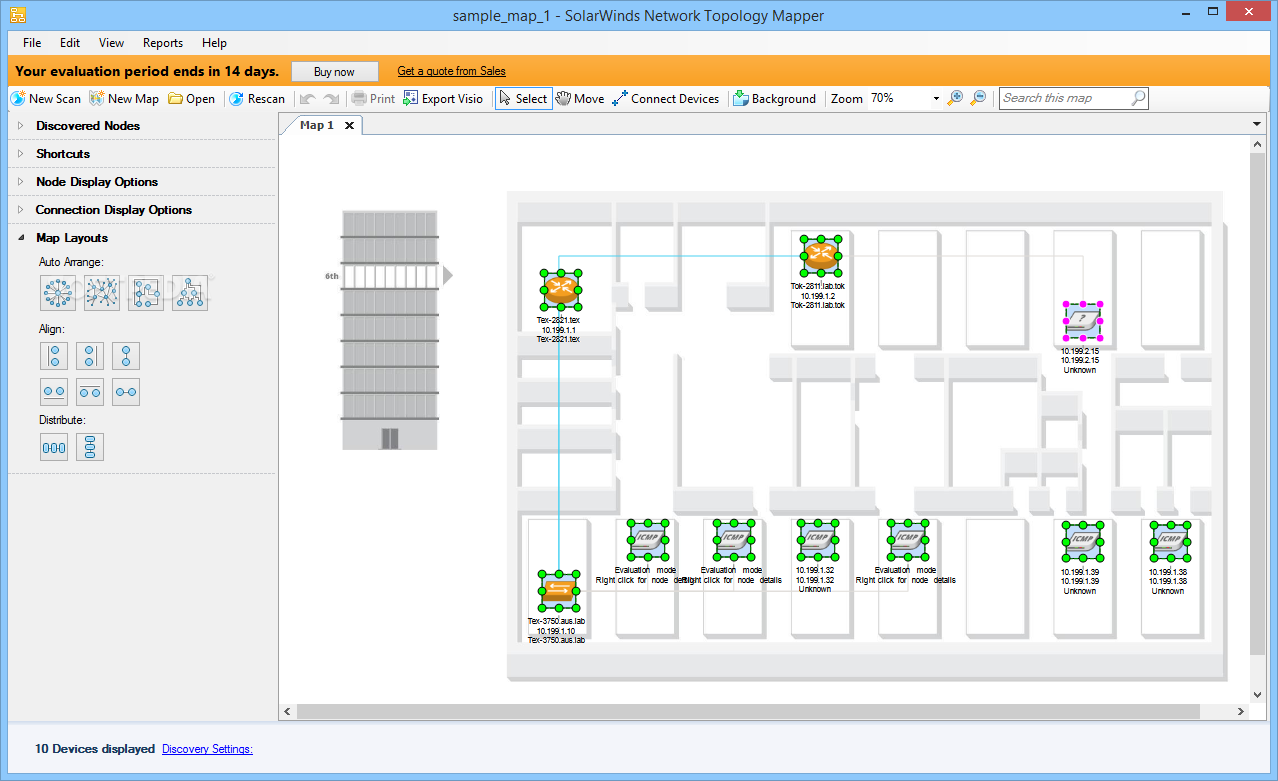Click the 10 Devices displayed status text

(95, 748)
